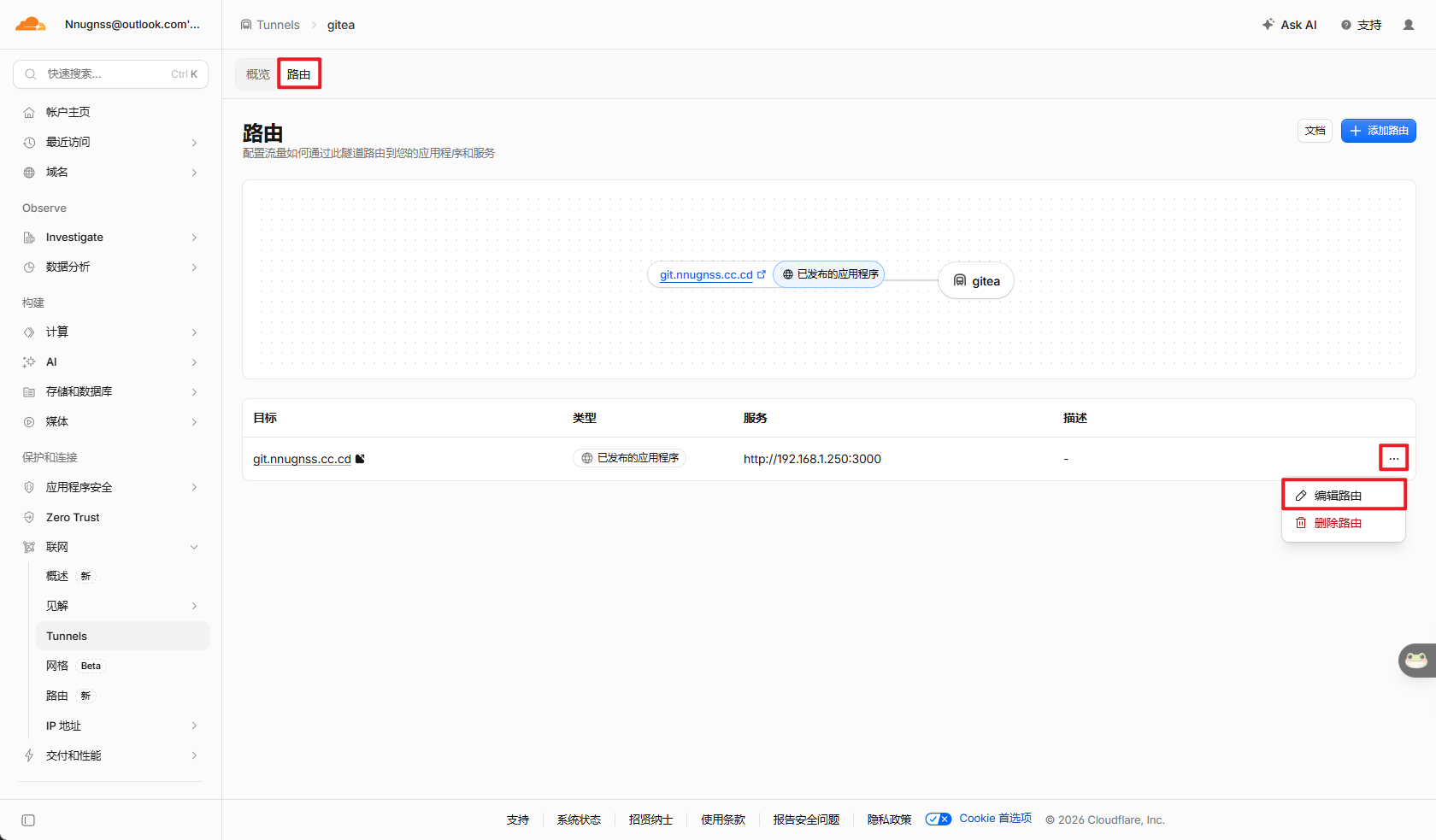Image resolution: width=1436 pixels, height=840 pixels.
Task: Click the 媒体 play icon
Action: 29,422
